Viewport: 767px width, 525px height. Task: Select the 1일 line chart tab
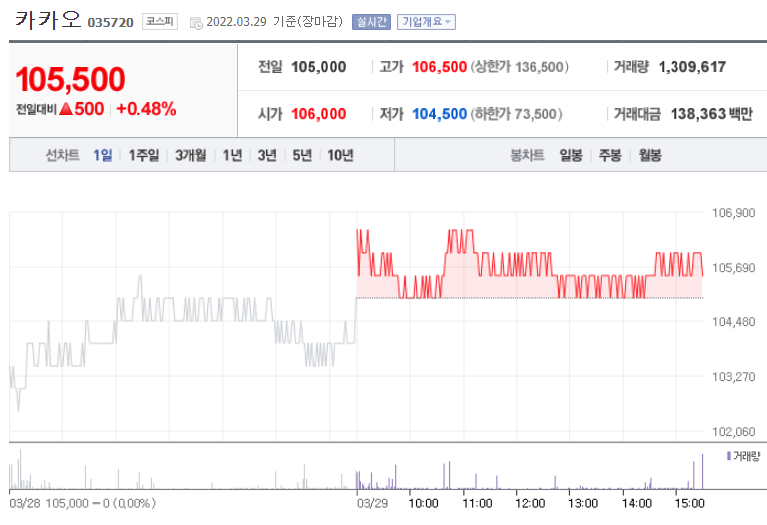(x=103, y=156)
